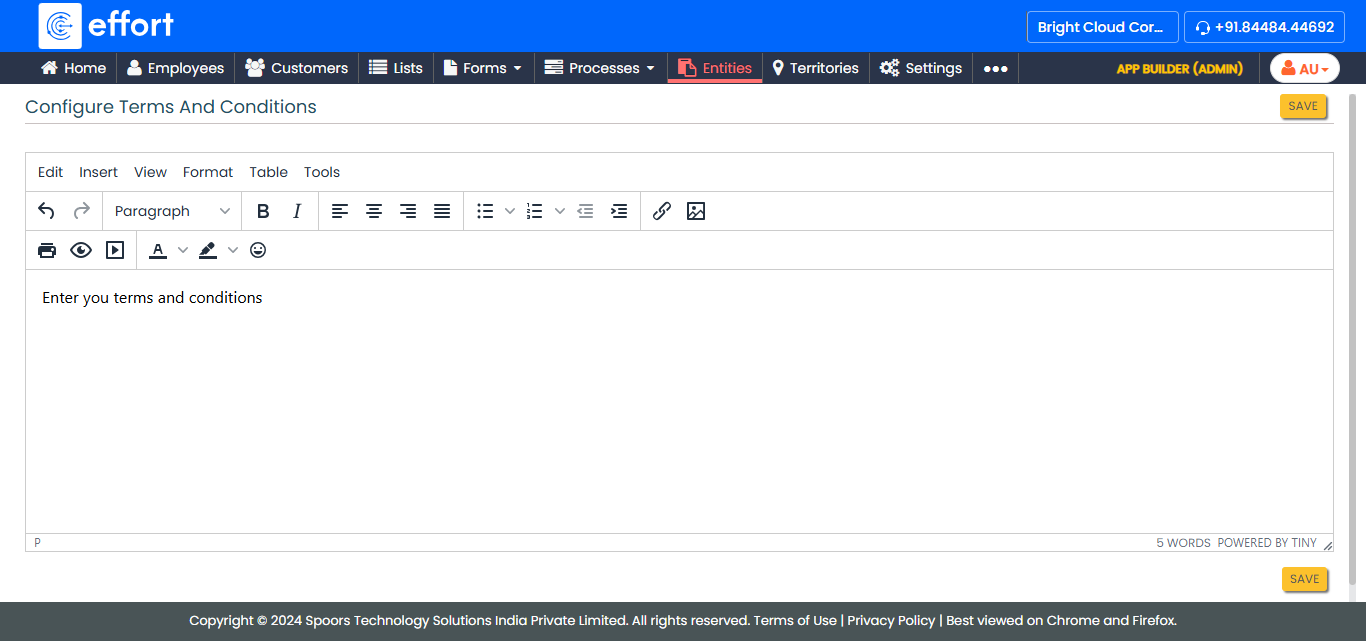The image size is (1366, 641).
Task: Click the undo arrow icon
Action: pyautogui.click(x=46, y=211)
